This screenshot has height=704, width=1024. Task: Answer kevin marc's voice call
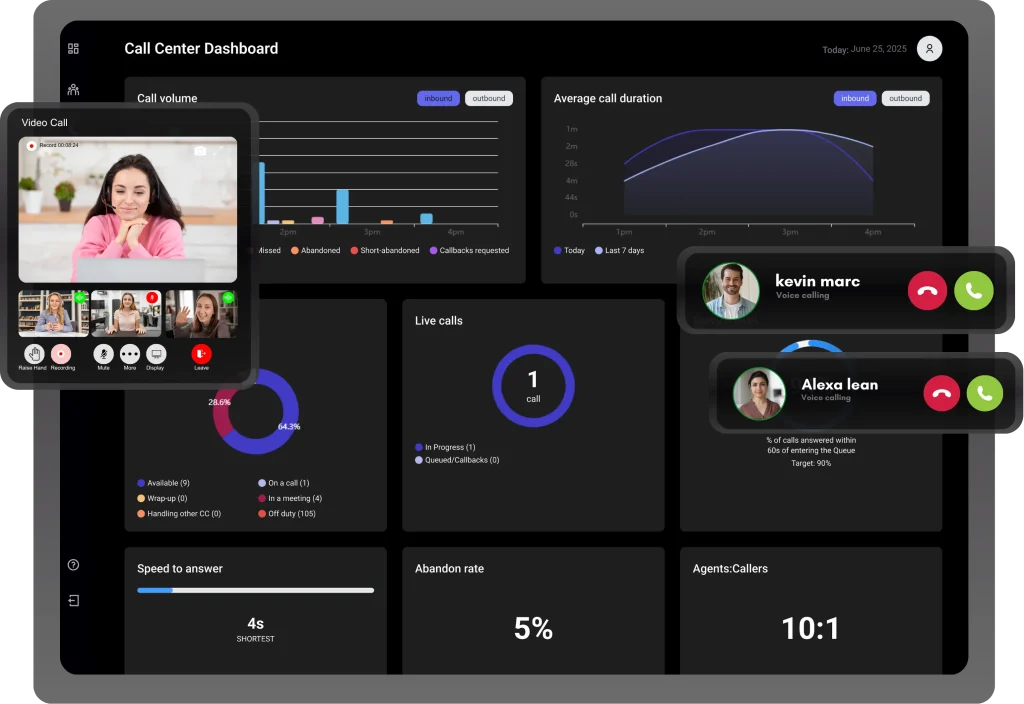pos(974,290)
